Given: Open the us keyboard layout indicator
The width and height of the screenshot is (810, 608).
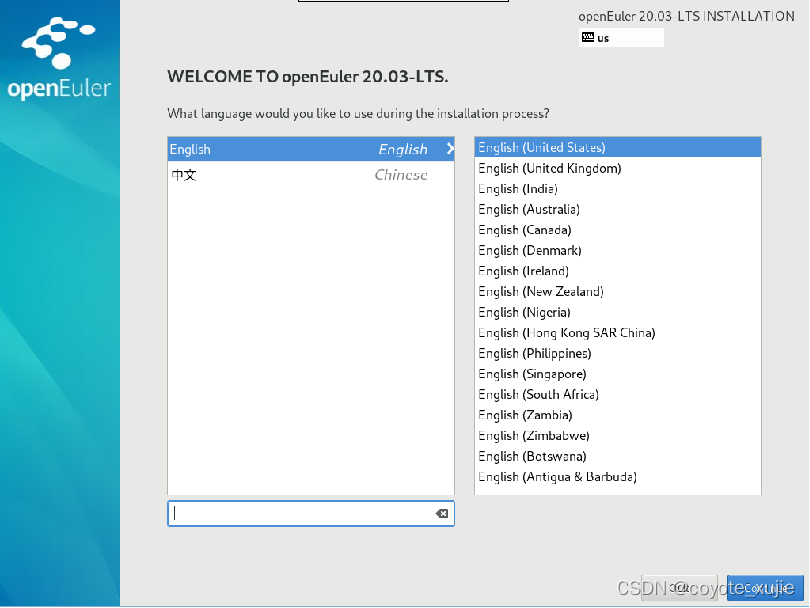Looking at the screenshot, I should coord(621,37).
